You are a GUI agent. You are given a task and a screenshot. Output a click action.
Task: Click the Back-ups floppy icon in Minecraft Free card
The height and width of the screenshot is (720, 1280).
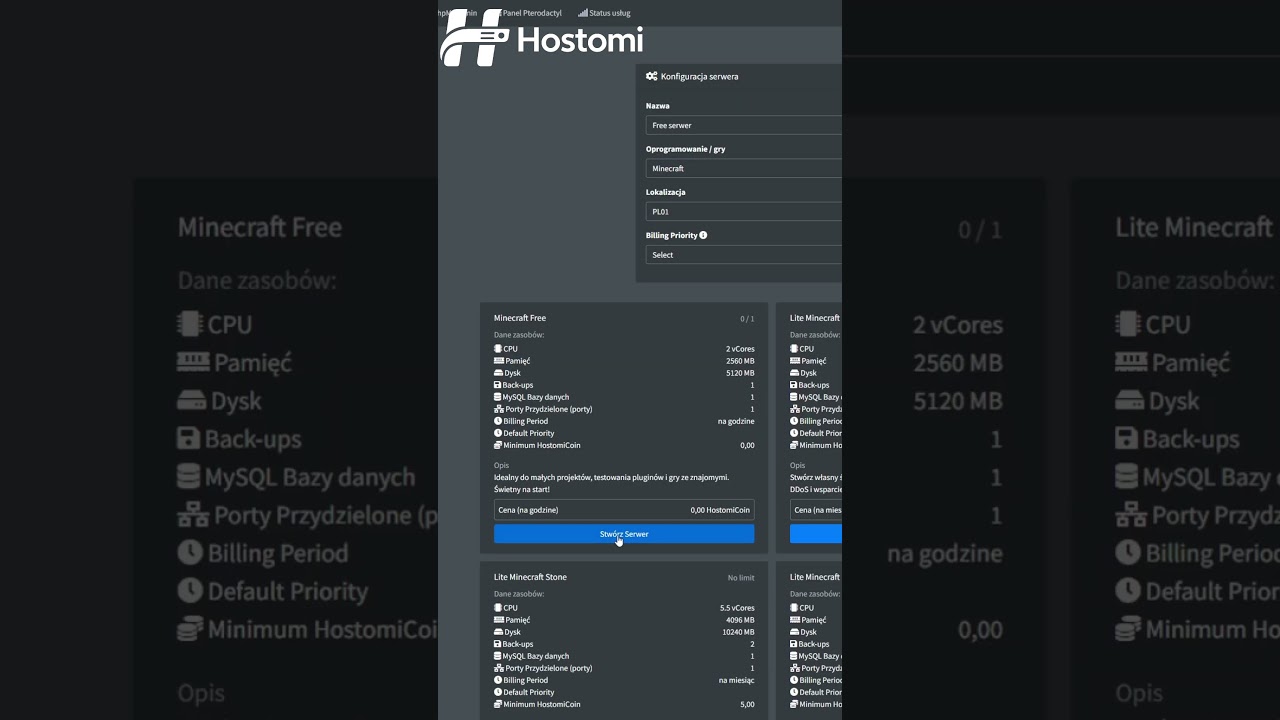point(498,385)
